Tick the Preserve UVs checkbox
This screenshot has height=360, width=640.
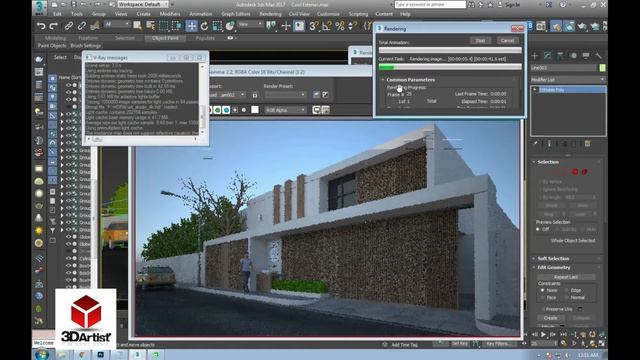tap(542, 309)
